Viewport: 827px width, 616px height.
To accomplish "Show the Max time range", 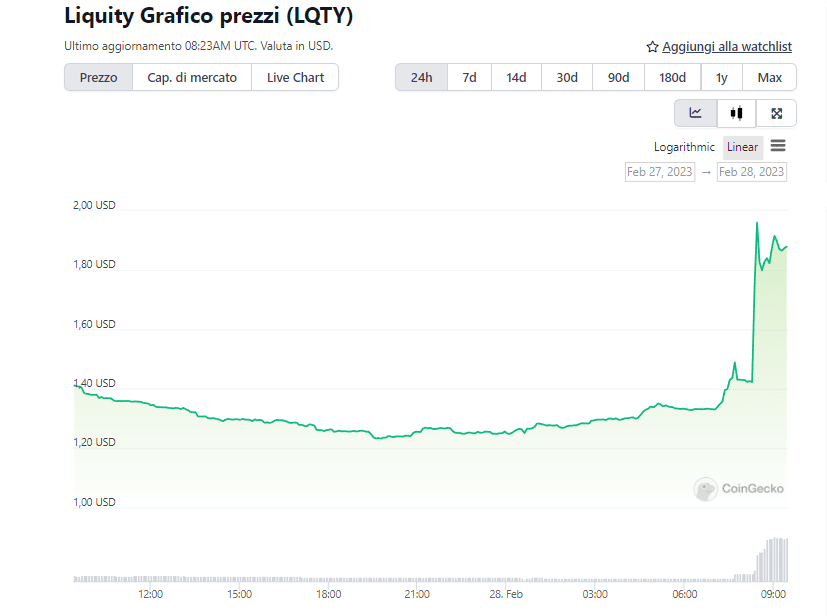I will click(770, 78).
